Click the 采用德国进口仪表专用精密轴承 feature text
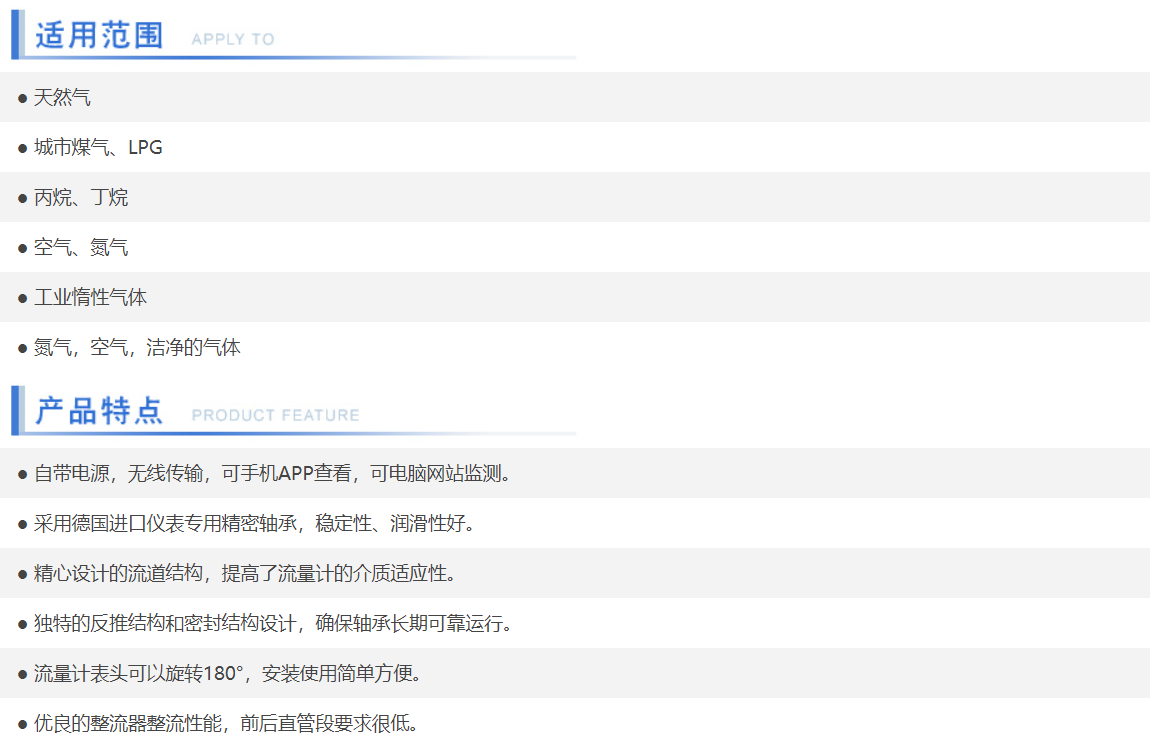This screenshot has height=753, width=1151. [254, 524]
